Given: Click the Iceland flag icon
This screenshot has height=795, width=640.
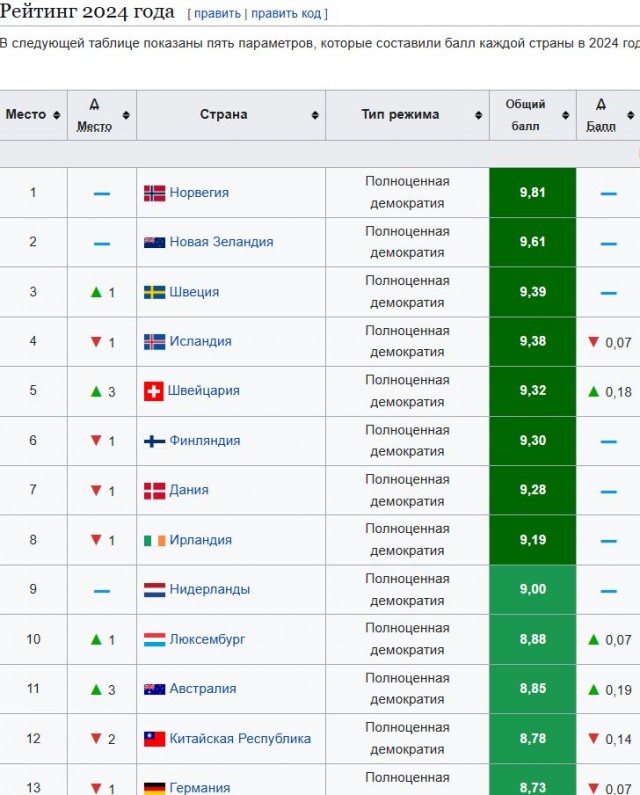Looking at the screenshot, I should tap(154, 342).
